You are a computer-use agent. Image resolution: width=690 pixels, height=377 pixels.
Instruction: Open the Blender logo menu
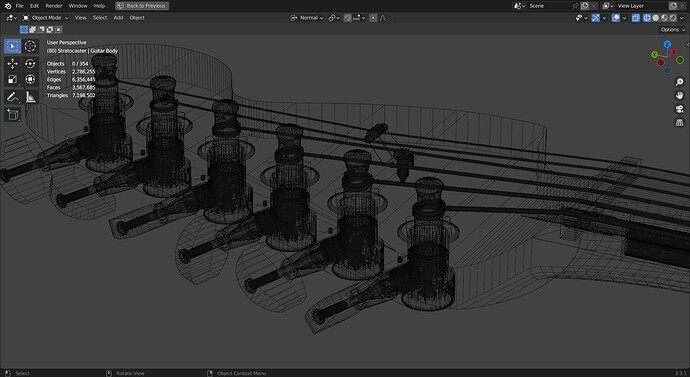(x=7, y=6)
